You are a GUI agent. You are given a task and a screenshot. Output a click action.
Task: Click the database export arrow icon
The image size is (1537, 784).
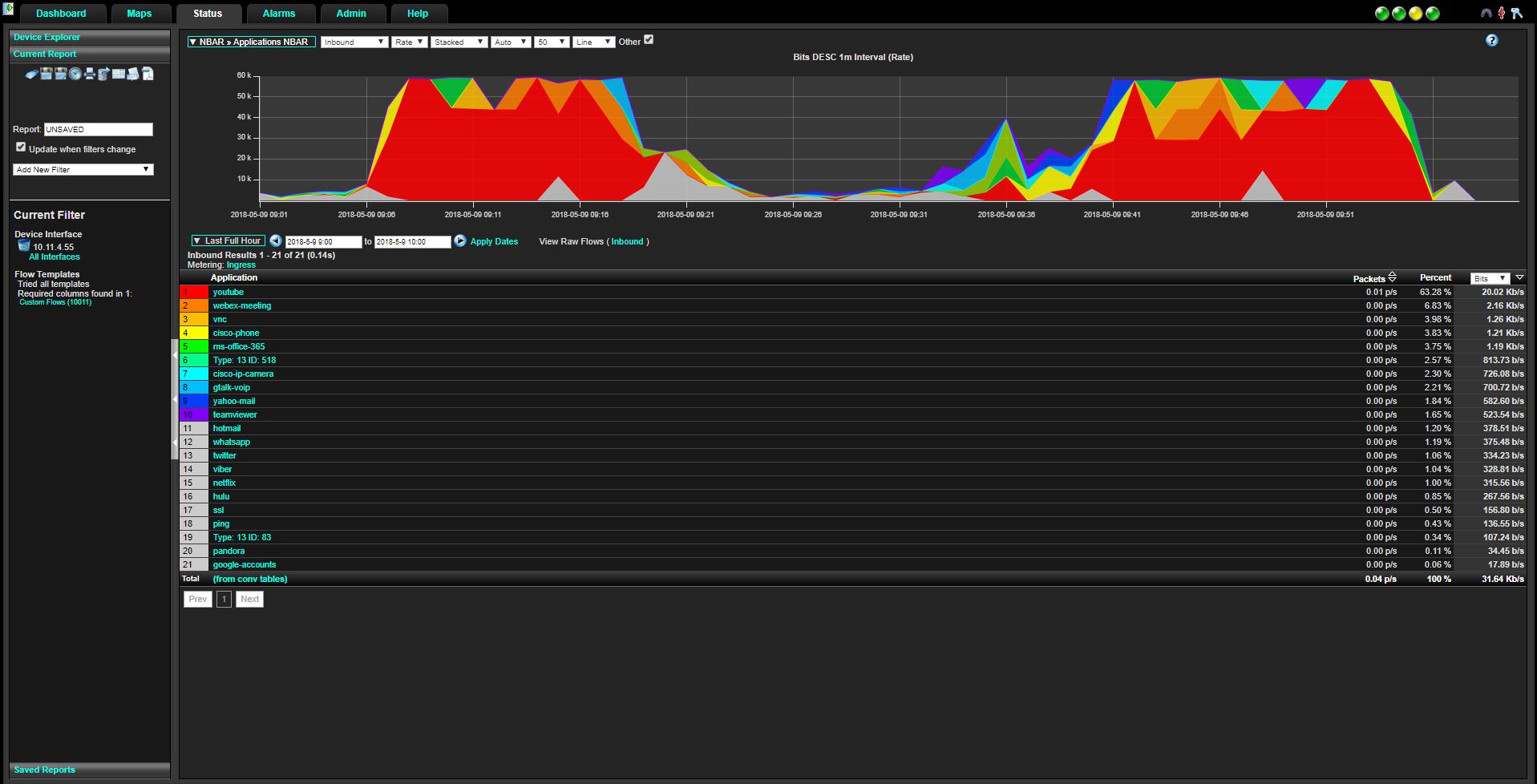[x=104, y=74]
